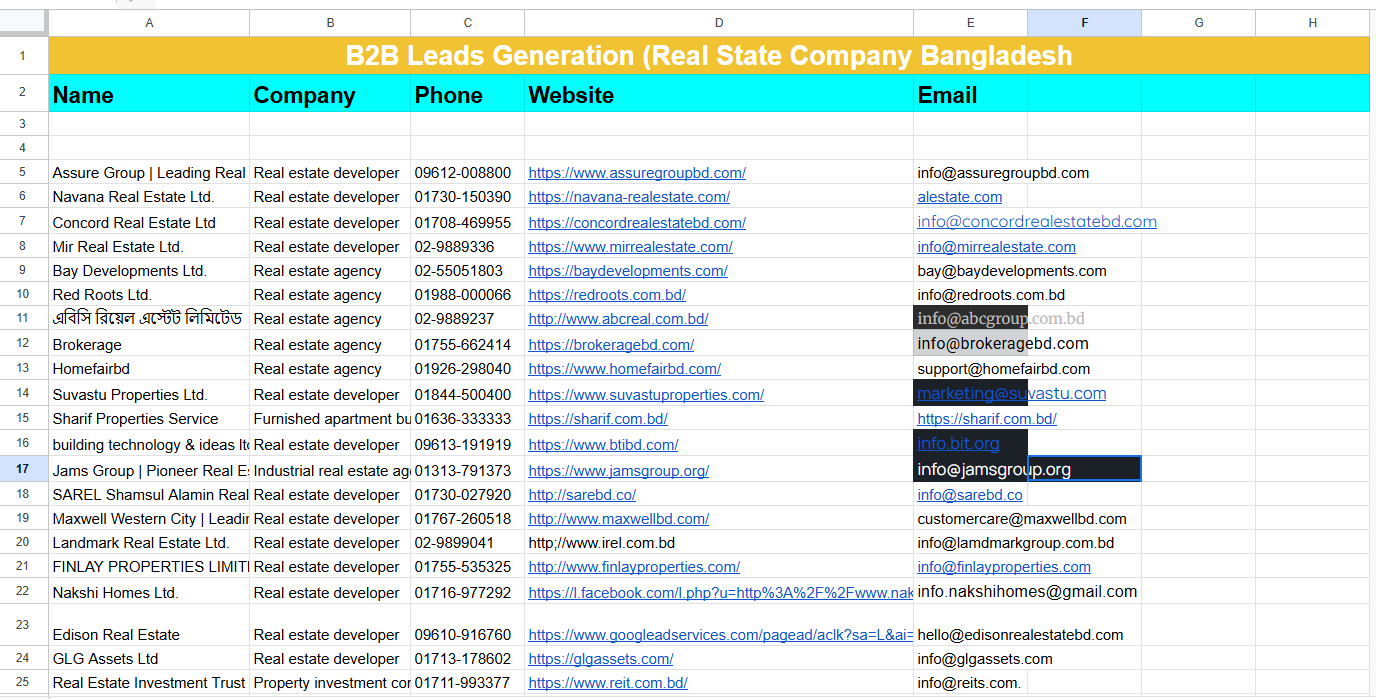
Task: Open the redroots.com.bd link
Action: coord(607,295)
